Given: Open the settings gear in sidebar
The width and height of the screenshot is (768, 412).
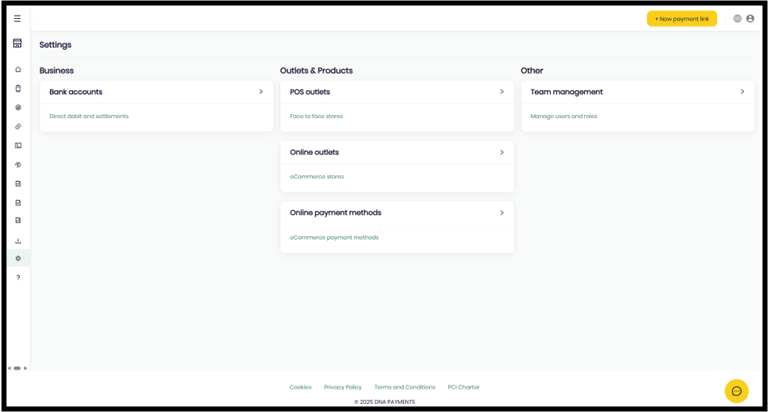Looking at the screenshot, I should click(18, 258).
